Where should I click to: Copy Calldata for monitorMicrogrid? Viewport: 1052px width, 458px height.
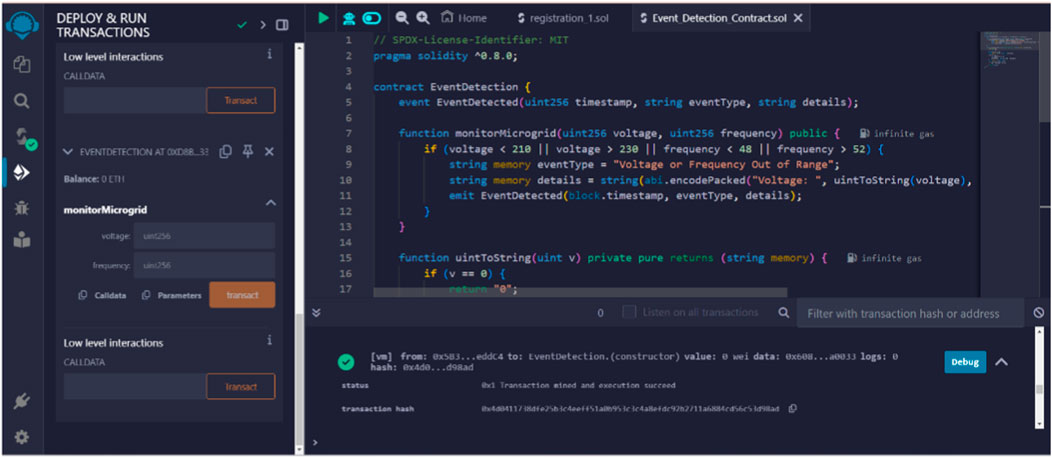(x=102, y=295)
